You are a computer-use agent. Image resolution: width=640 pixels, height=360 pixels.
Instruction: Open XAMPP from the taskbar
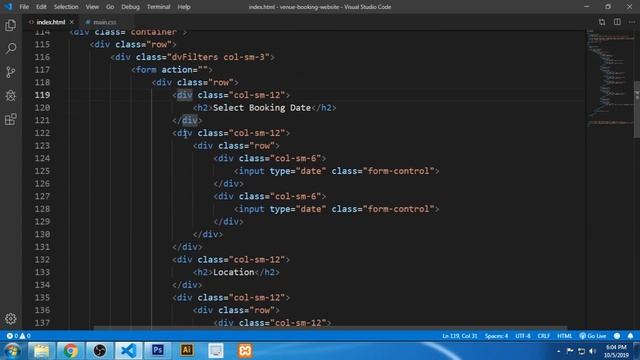click(x=245, y=351)
